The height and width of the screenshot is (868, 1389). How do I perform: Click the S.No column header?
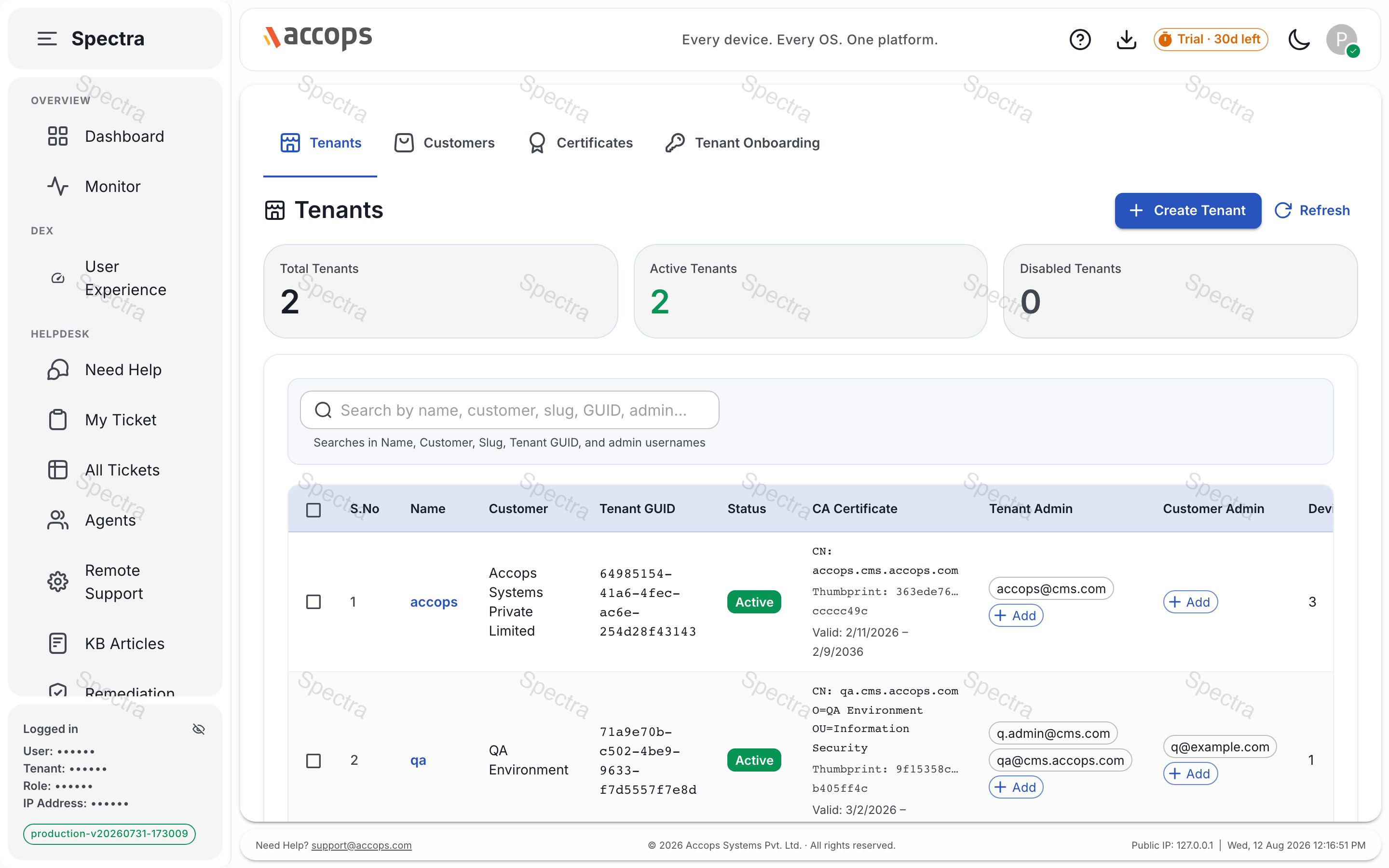pos(365,509)
